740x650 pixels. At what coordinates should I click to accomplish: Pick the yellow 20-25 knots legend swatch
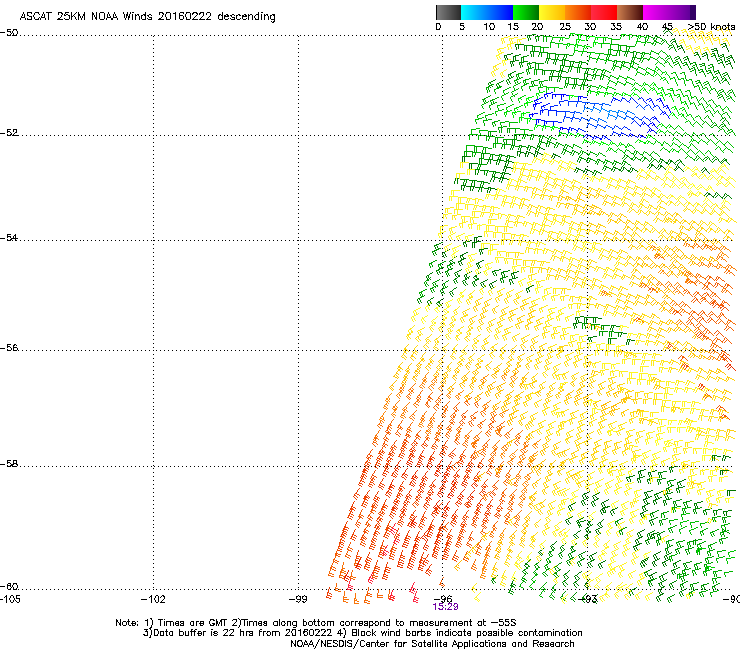[552, 12]
